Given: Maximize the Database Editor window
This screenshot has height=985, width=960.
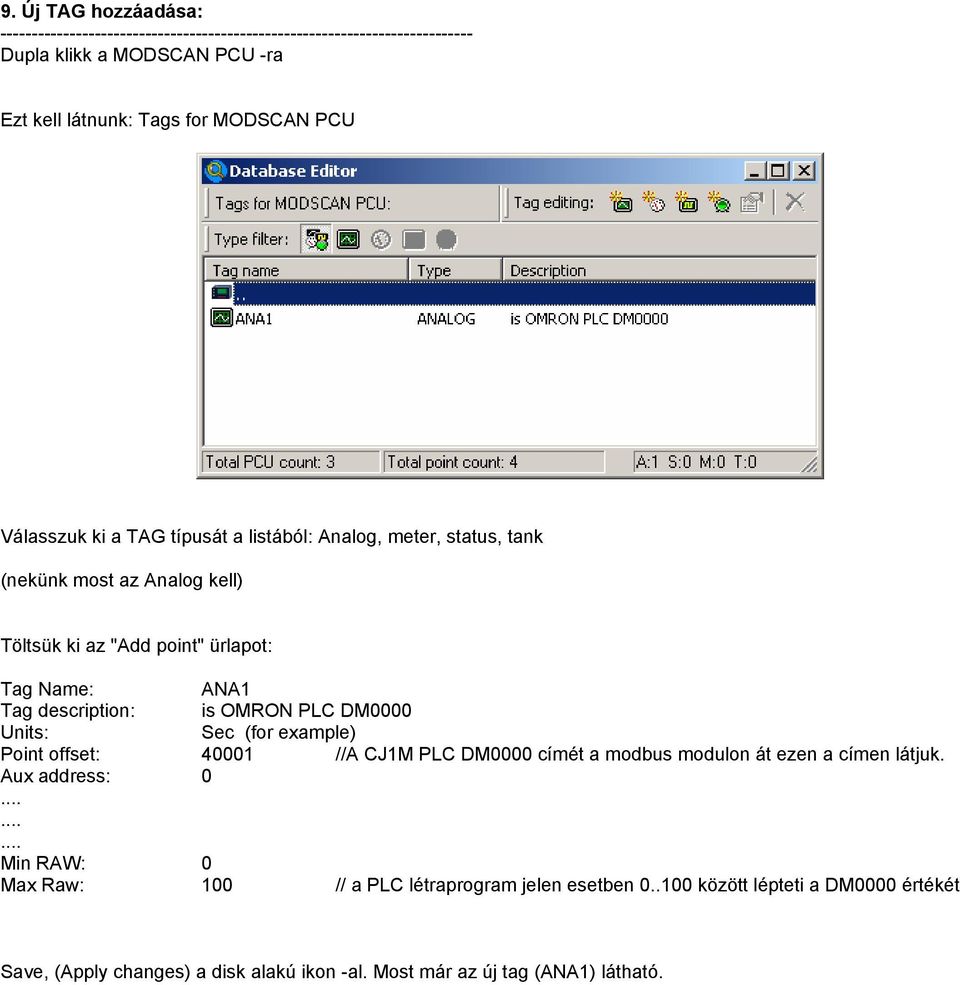Looking at the screenshot, I should click(x=778, y=171).
